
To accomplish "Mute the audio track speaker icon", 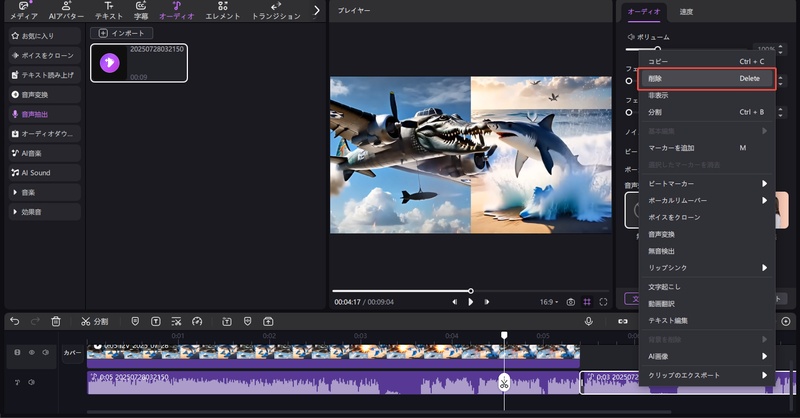I will (31, 382).
